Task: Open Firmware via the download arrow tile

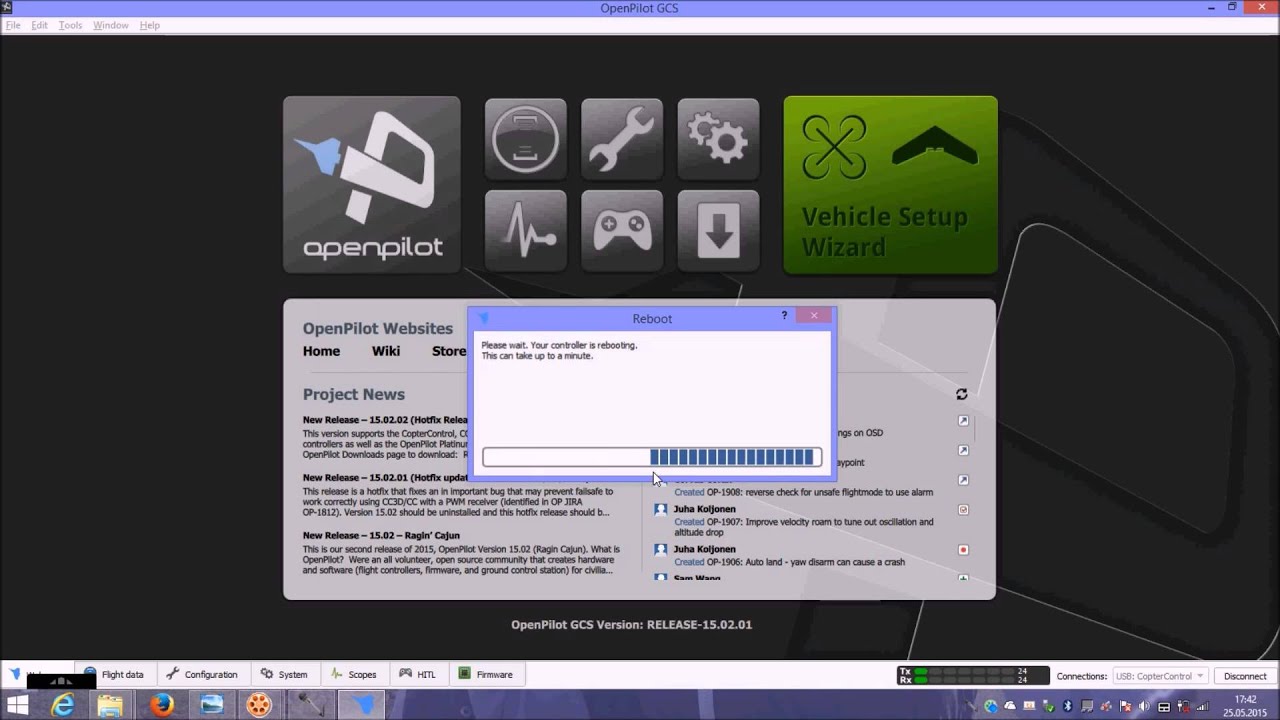Action: coord(718,230)
